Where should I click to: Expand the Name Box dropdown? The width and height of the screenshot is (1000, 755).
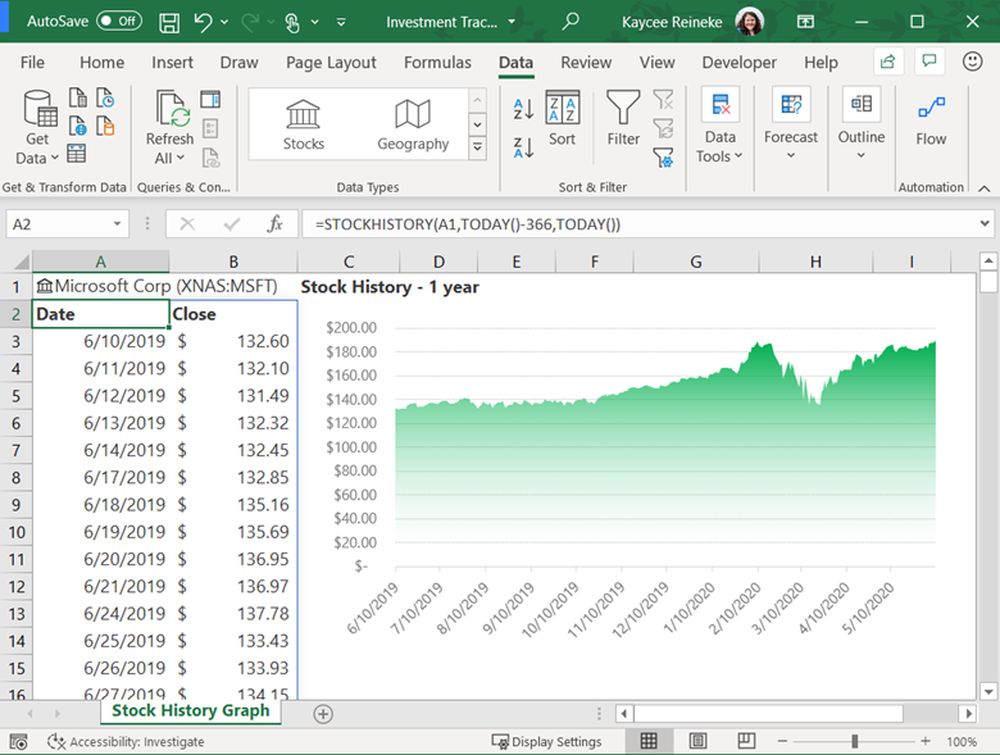[x=118, y=225]
